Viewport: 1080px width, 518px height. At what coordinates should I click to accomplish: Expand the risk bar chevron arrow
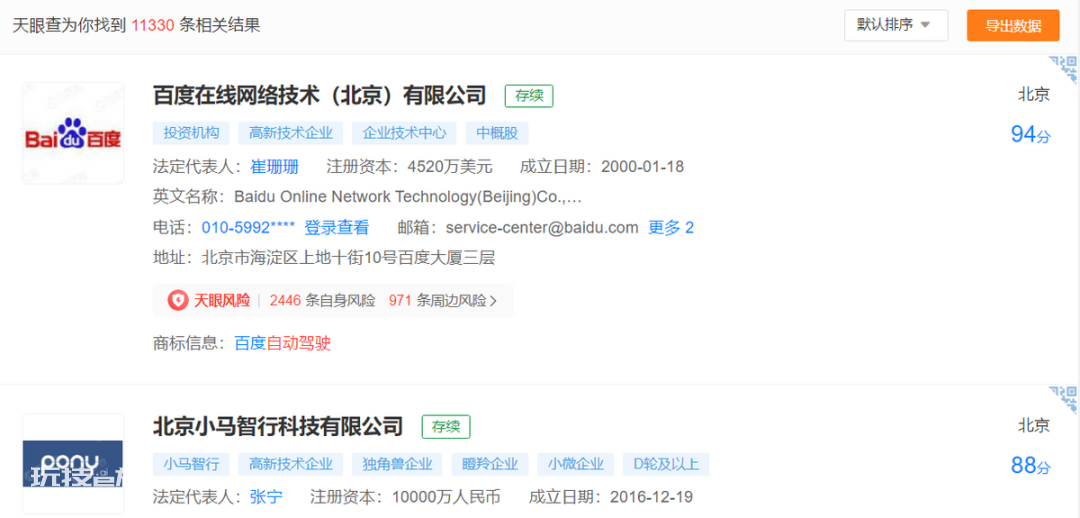click(x=493, y=301)
